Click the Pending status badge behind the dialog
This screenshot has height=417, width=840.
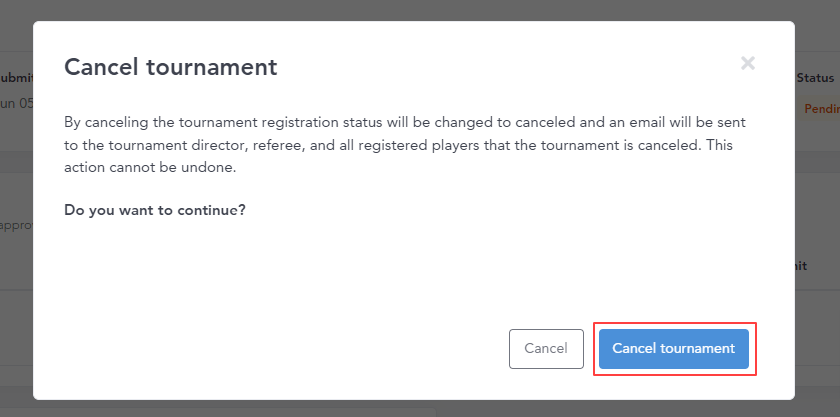tap(820, 109)
